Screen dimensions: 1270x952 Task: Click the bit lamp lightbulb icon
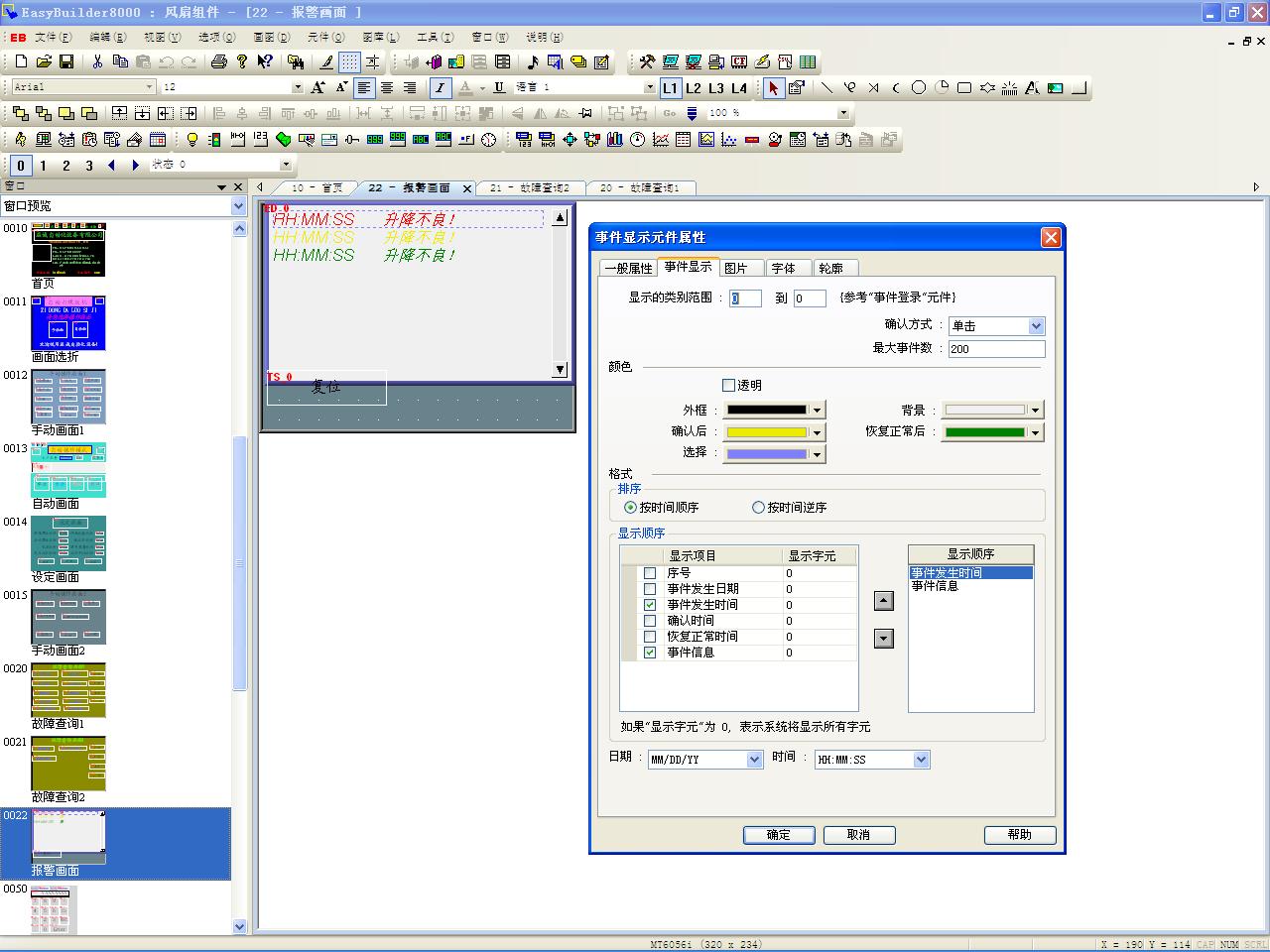[192, 140]
